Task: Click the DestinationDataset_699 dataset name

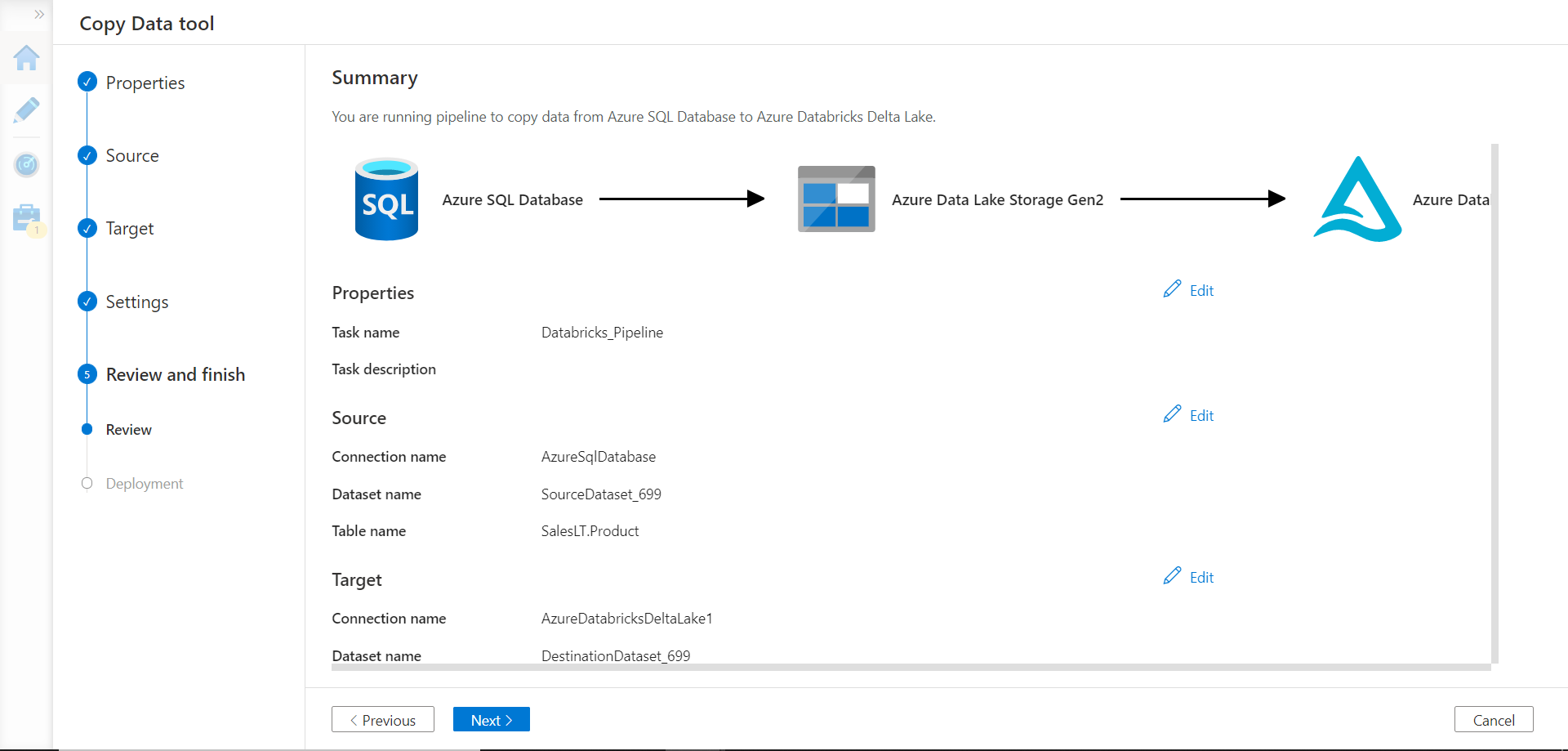Action: coord(616,656)
